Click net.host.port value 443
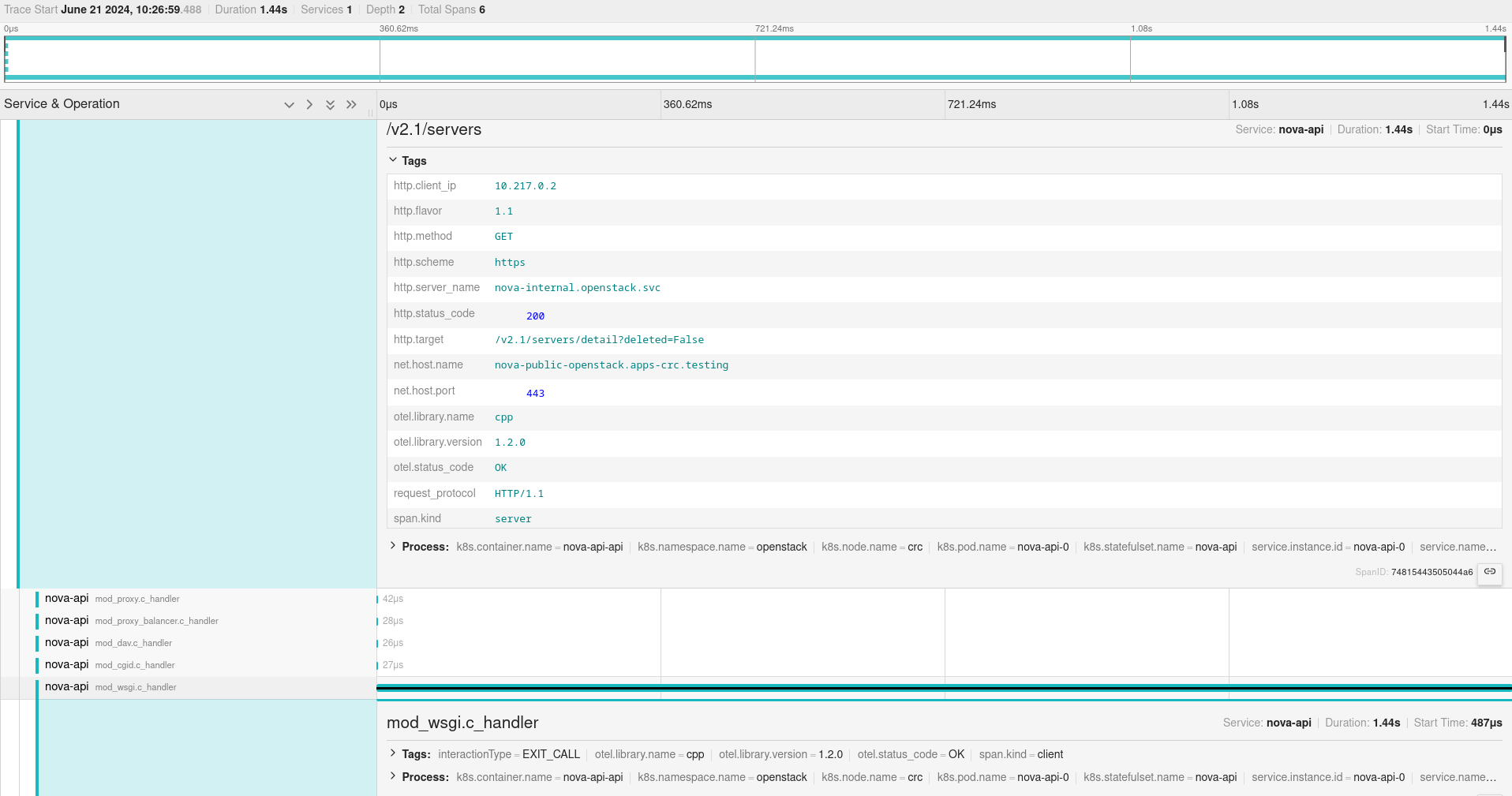 [x=535, y=394]
